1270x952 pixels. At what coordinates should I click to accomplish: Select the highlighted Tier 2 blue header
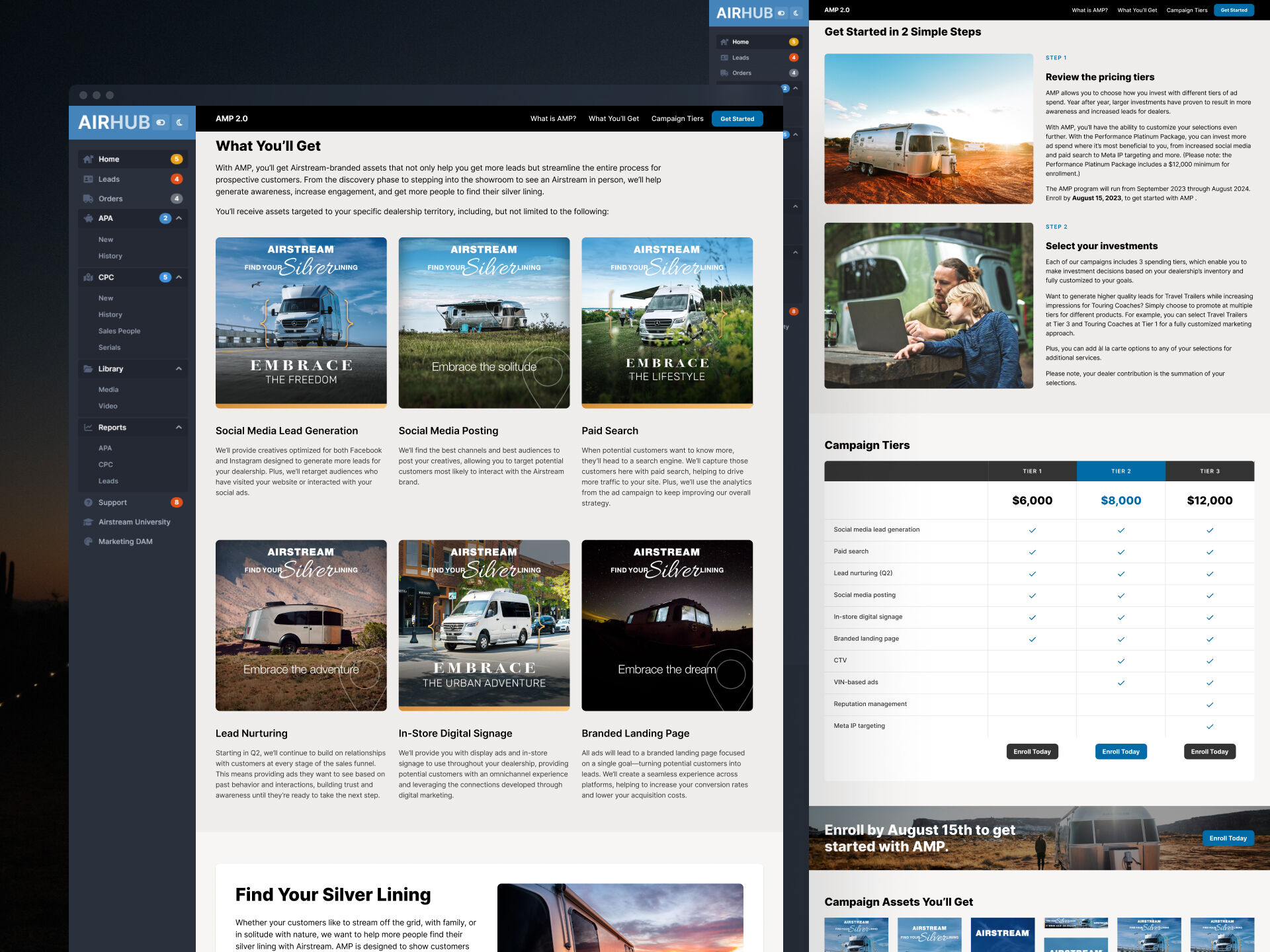(1121, 471)
